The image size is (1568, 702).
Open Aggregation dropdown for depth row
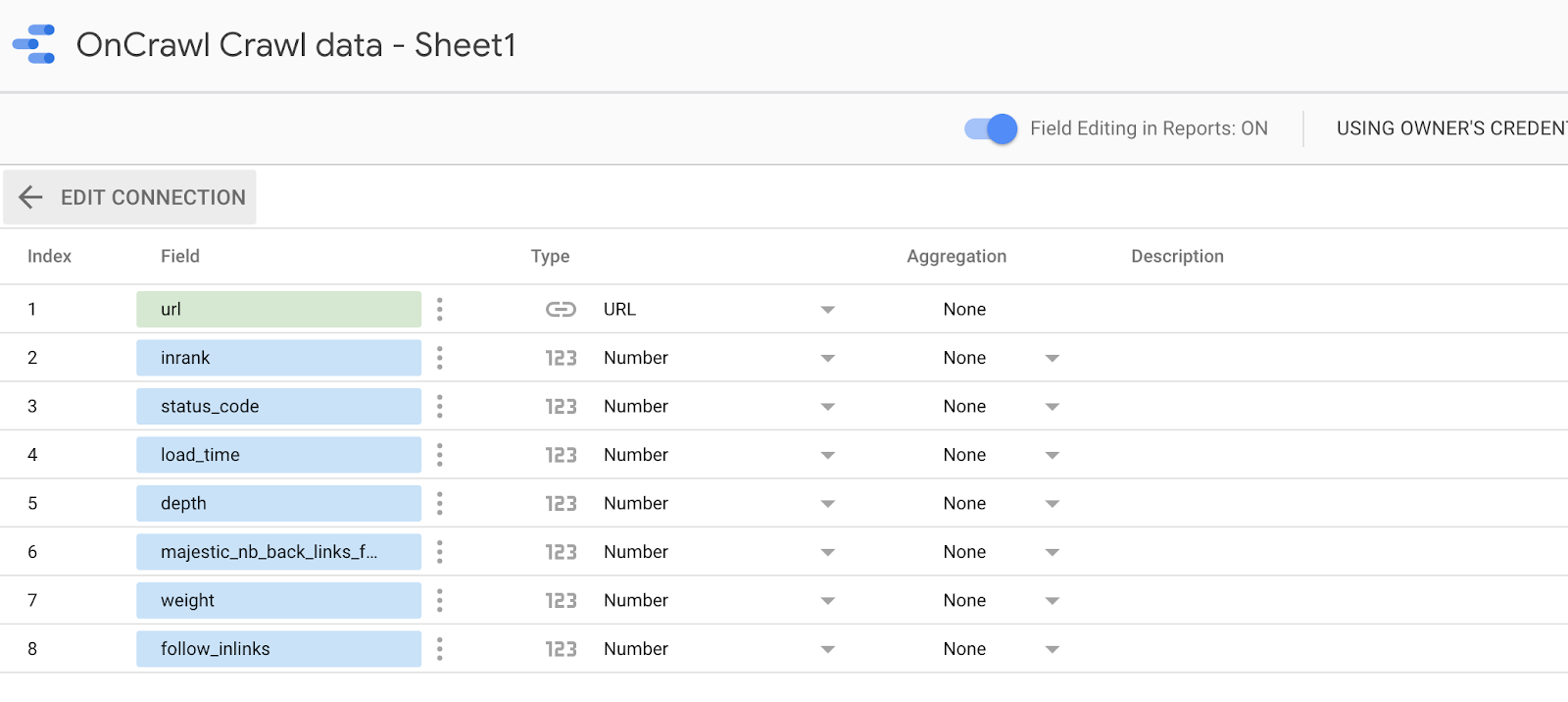pyautogui.click(x=1052, y=504)
